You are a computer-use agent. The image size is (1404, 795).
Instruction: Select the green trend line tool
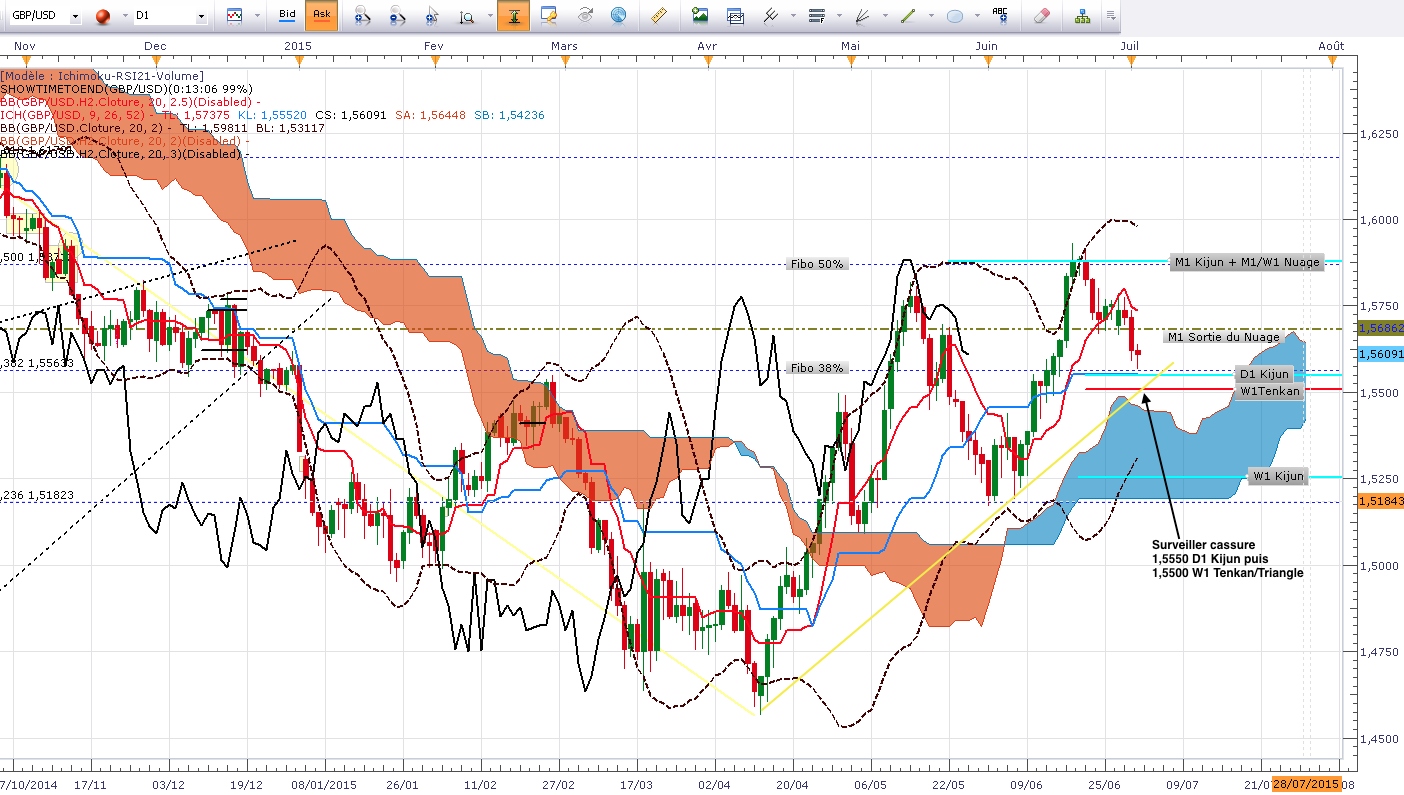click(x=908, y=16)
